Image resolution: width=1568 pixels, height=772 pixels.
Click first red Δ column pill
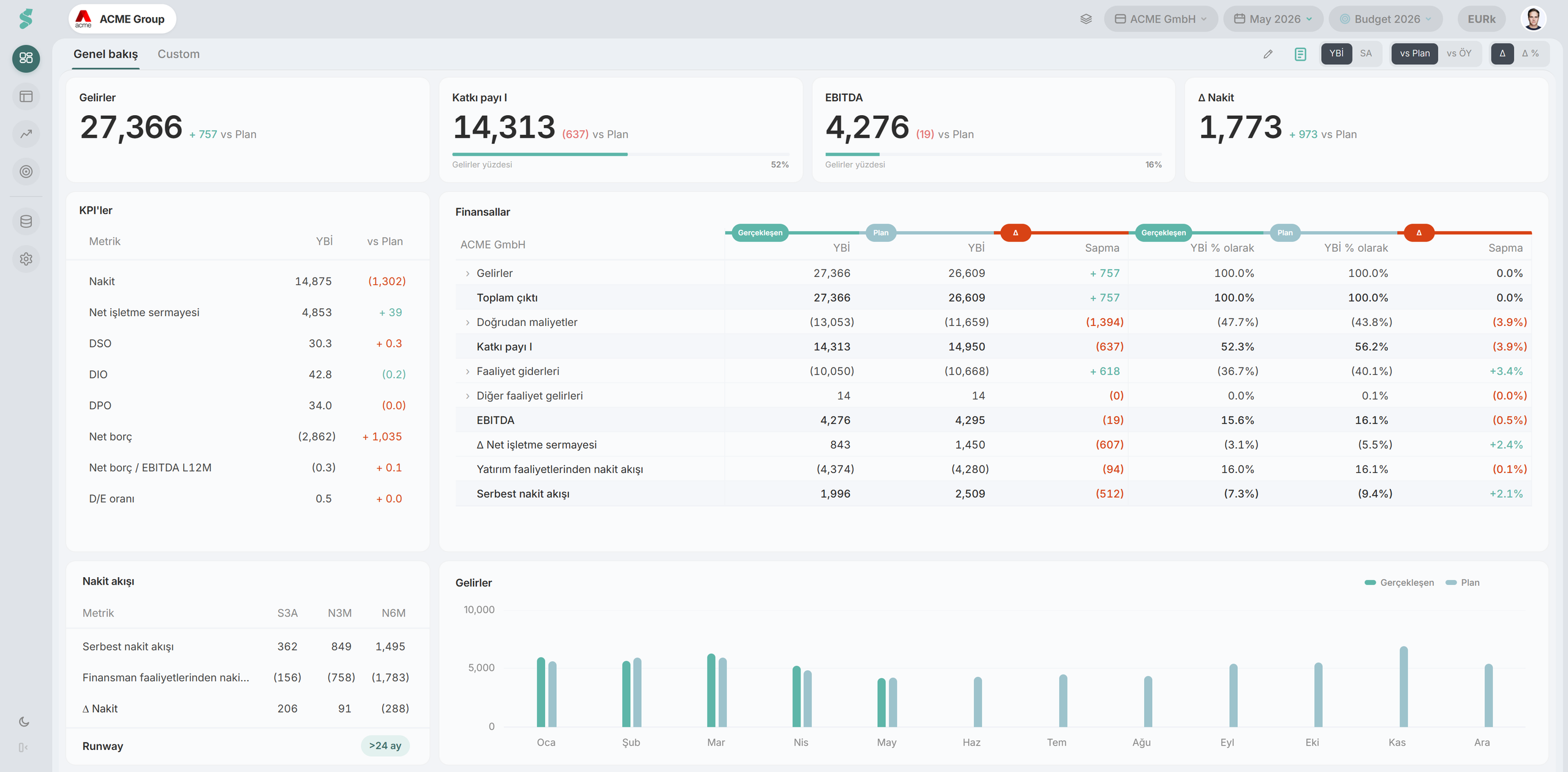pos(1016,233)
